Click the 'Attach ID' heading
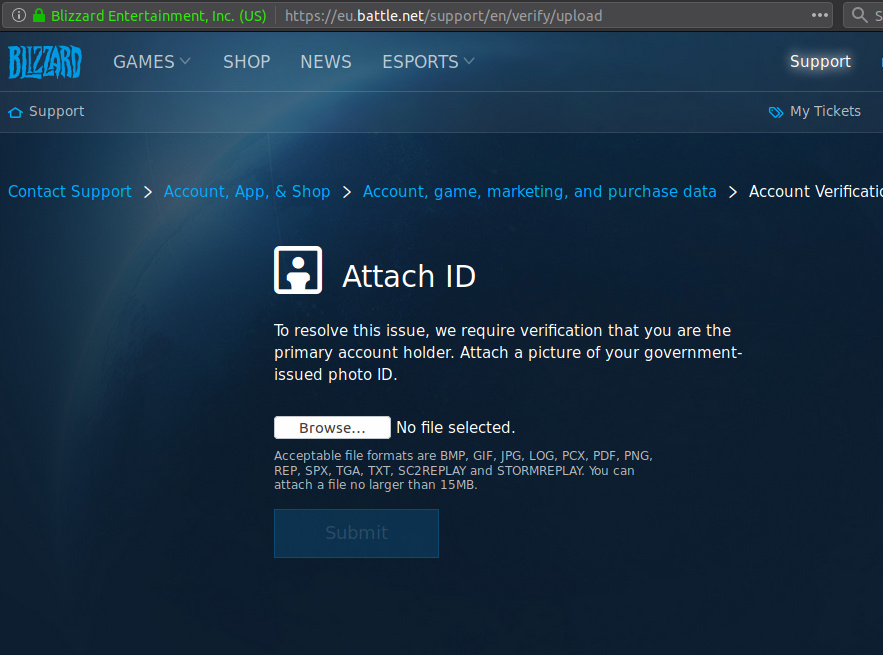The height and width of the screenshot is (655, 883). tap(409, 276)
